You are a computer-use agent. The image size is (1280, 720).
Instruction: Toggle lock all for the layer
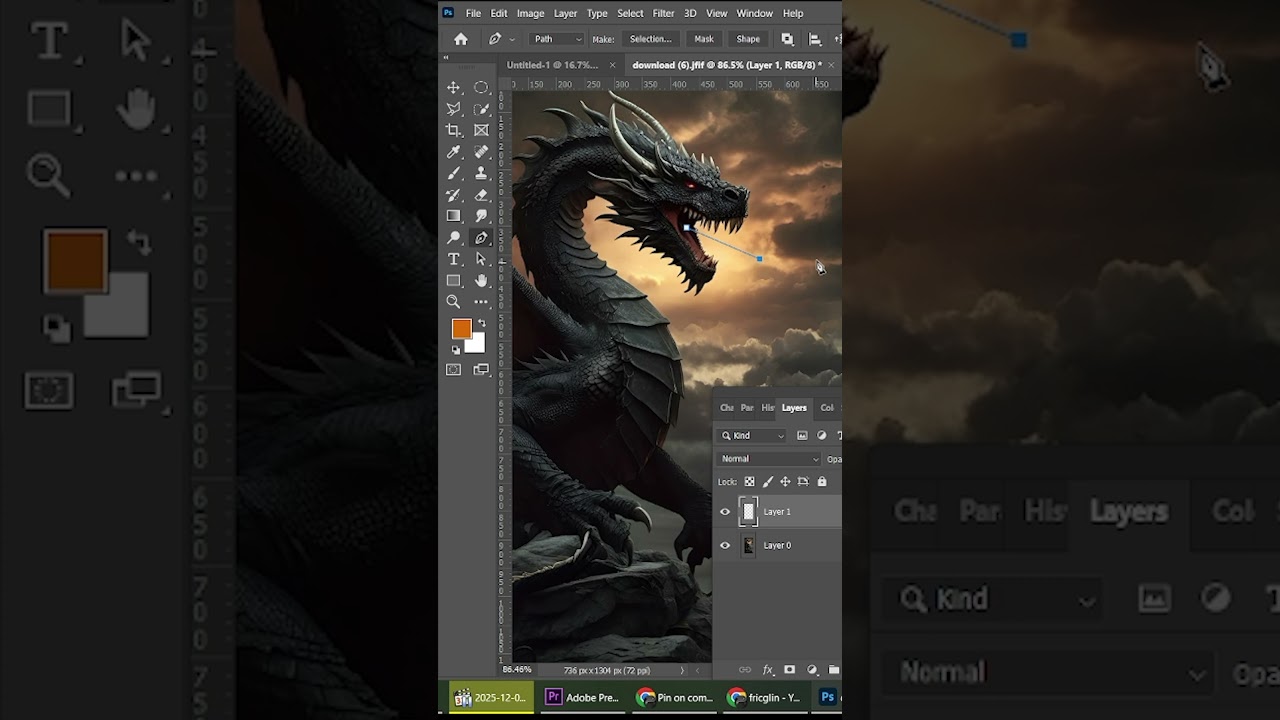pos(822,482)
